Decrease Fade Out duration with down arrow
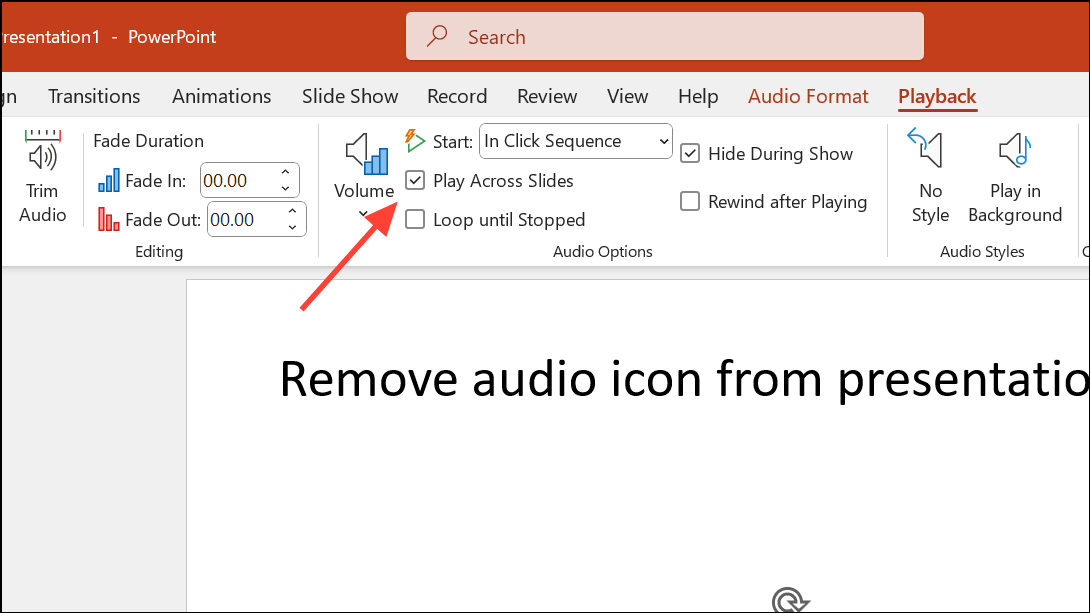This screenshot has height=613, width=1090. (x=292, y=227)
